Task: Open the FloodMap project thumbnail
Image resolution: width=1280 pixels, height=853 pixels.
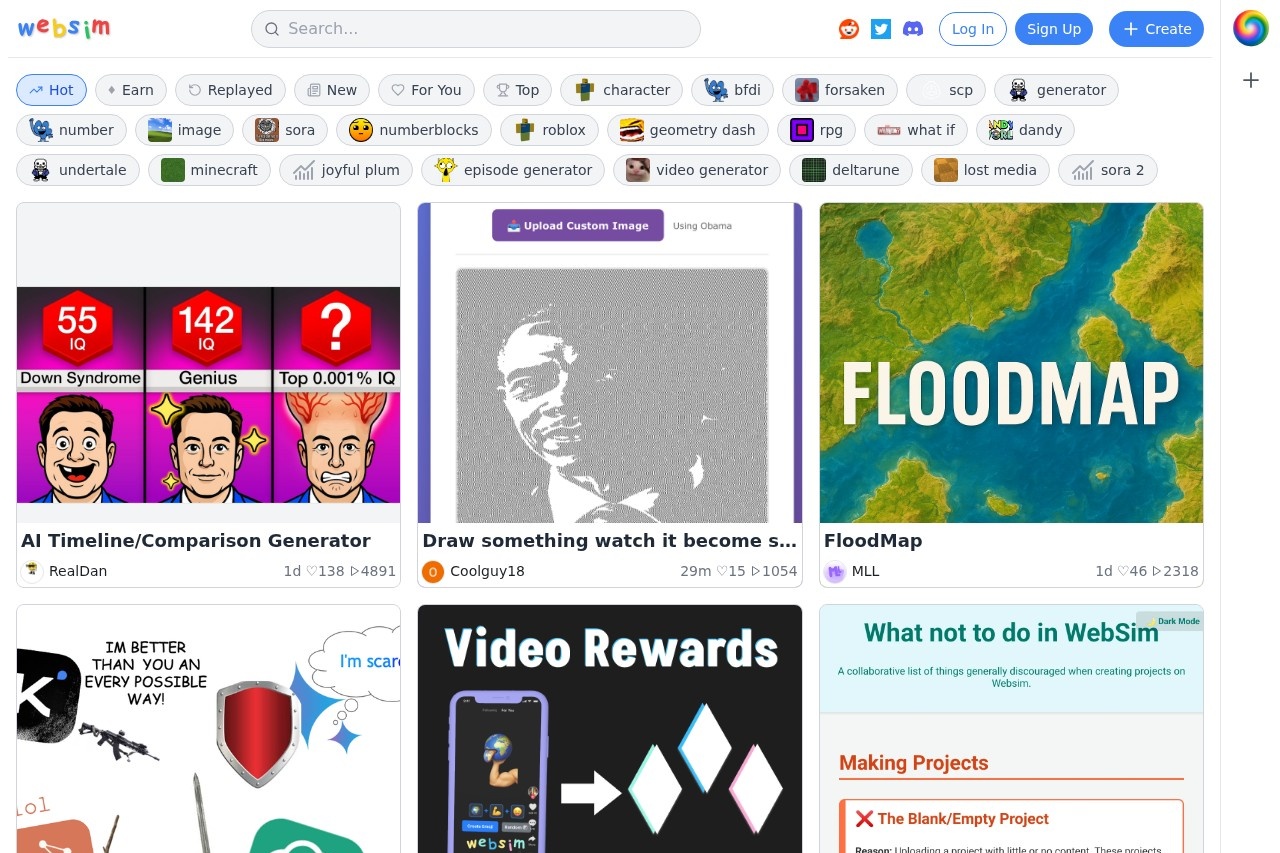Action: [1011, 363]
